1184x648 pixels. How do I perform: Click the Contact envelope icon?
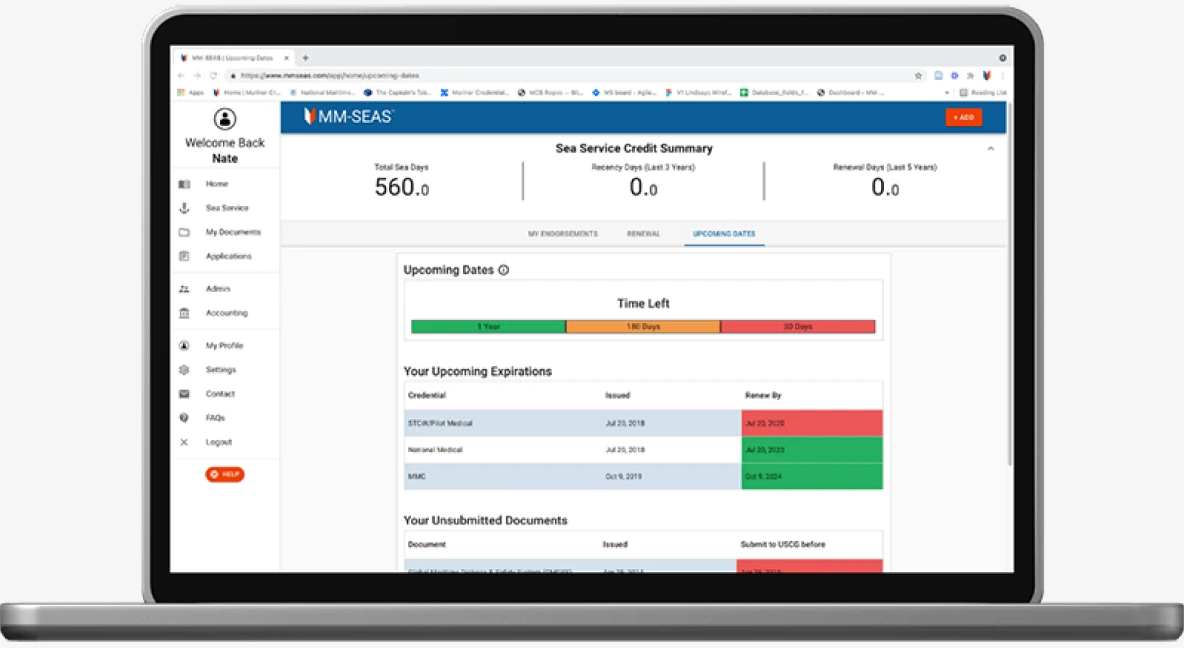coord(184,393)
